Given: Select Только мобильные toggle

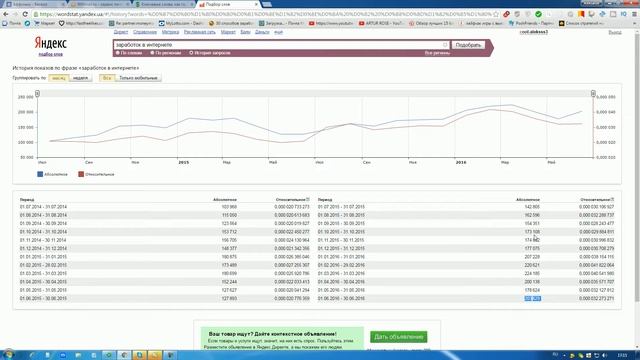Looking at the screenshot, I should point(138,78).
